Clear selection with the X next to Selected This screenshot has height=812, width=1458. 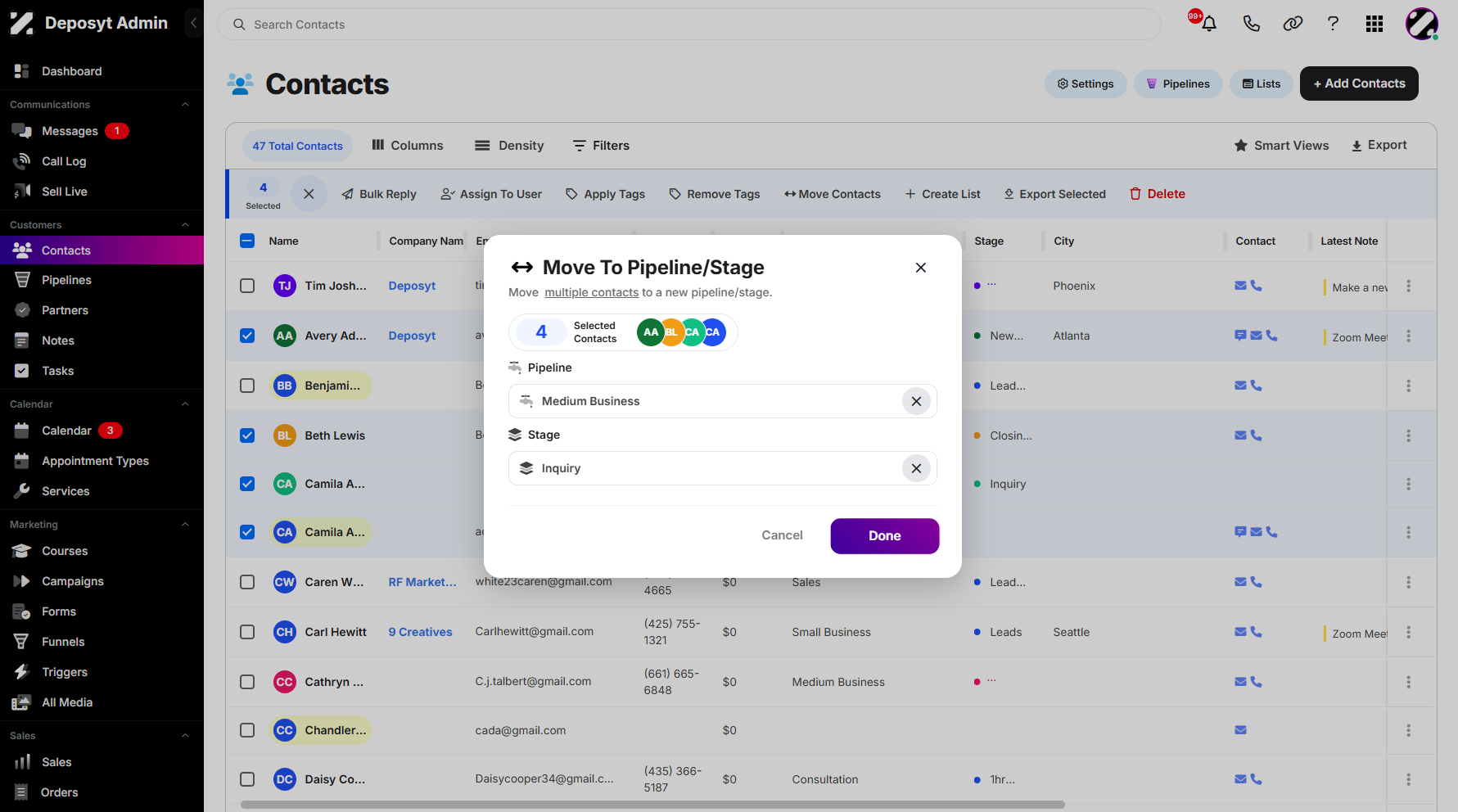coord(309,194)
